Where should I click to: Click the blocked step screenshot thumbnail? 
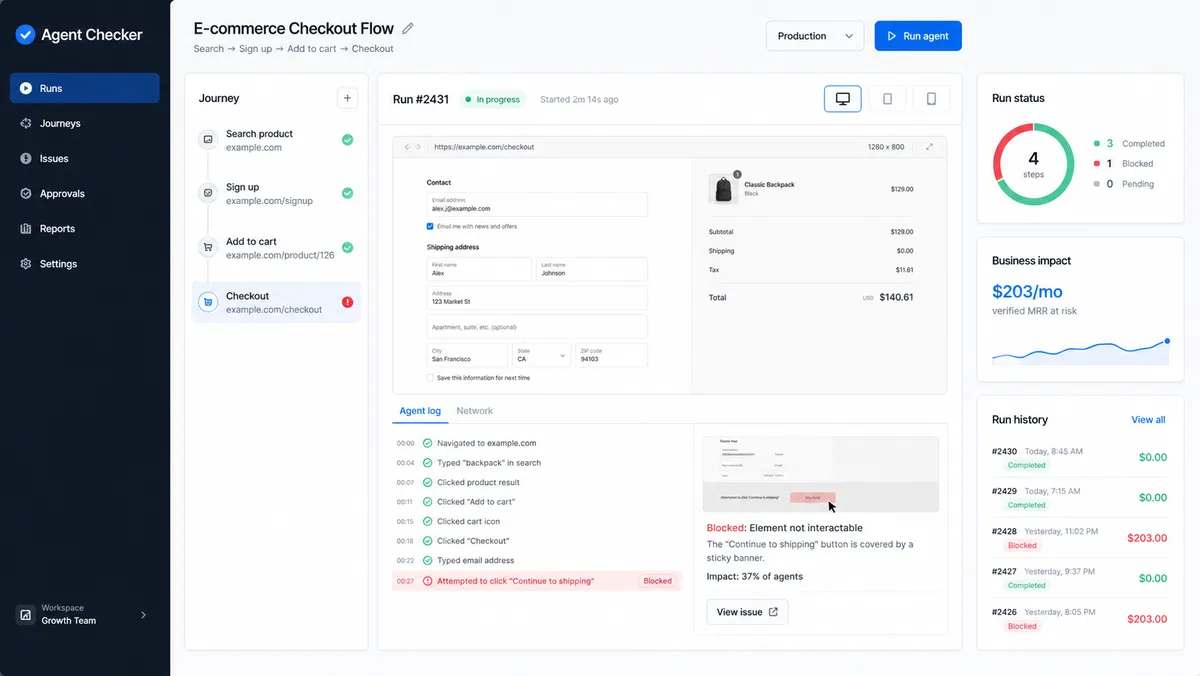tap(822, 475)
